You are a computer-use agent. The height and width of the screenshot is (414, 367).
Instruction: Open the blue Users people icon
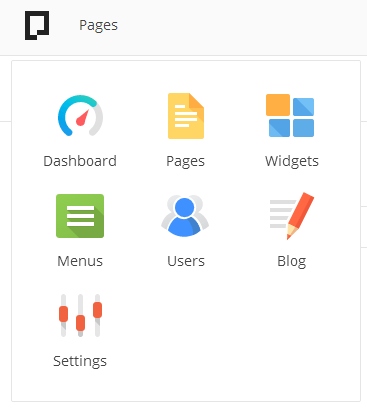point(185,216)
